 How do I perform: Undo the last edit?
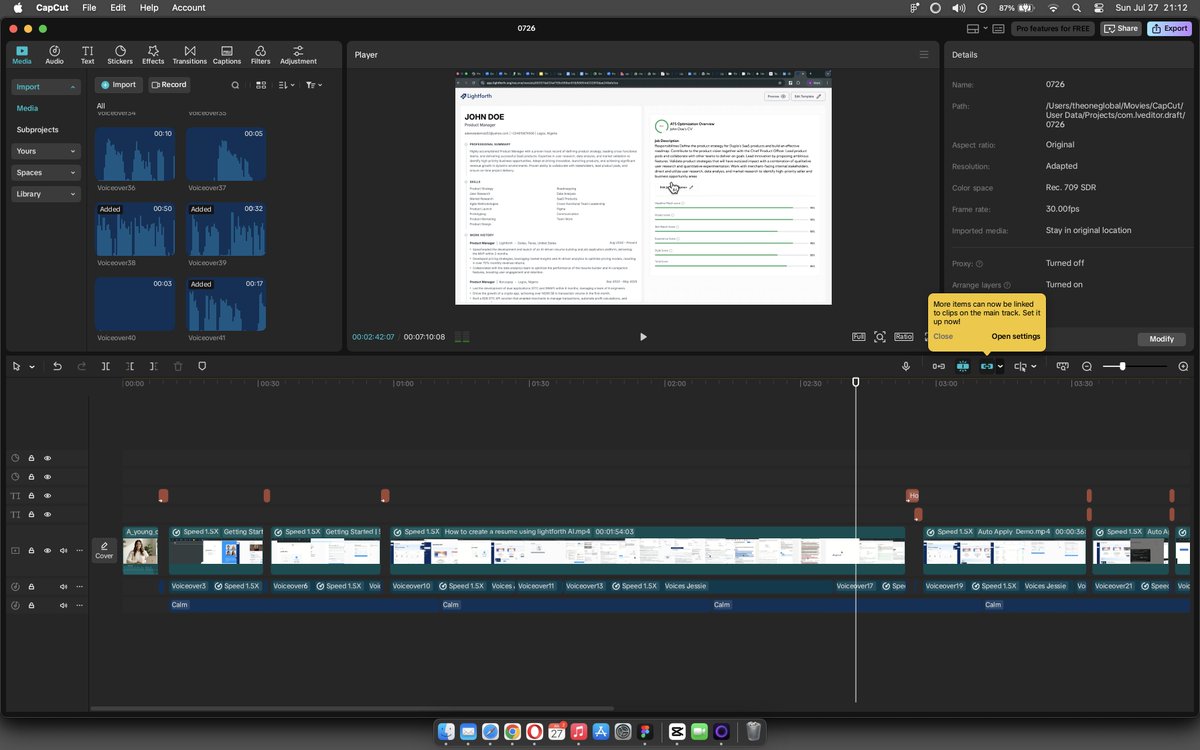pyautogui.click(x=57, y=367)
